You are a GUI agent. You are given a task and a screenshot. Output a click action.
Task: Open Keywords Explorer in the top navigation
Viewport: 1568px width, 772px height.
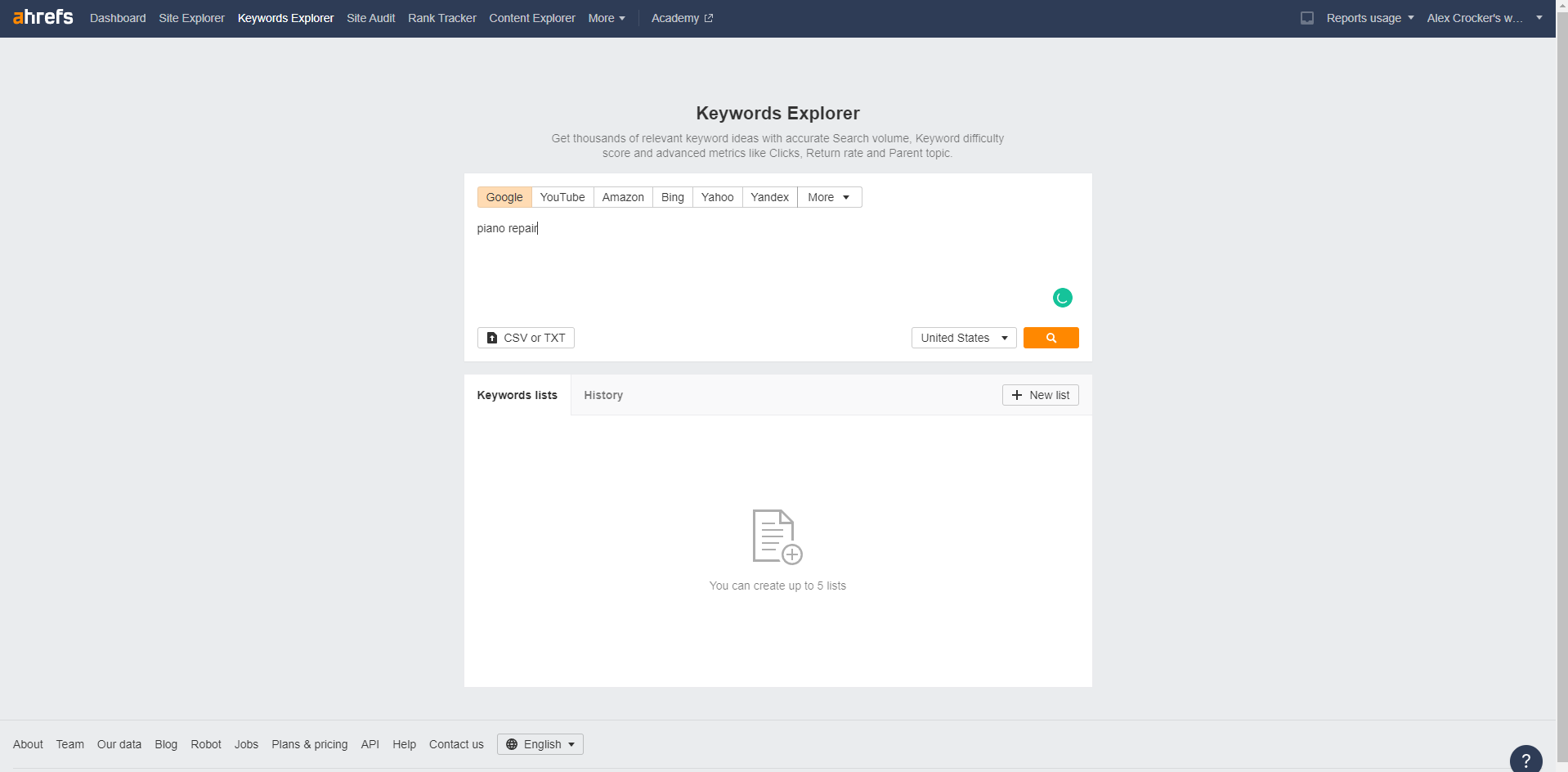coord(285,18)
